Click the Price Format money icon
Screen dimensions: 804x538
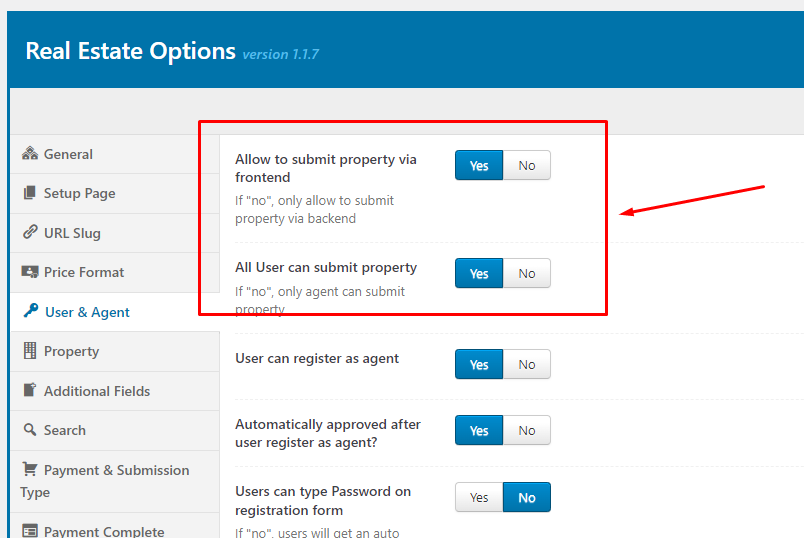pyautogui.click(x=30, y=272)
